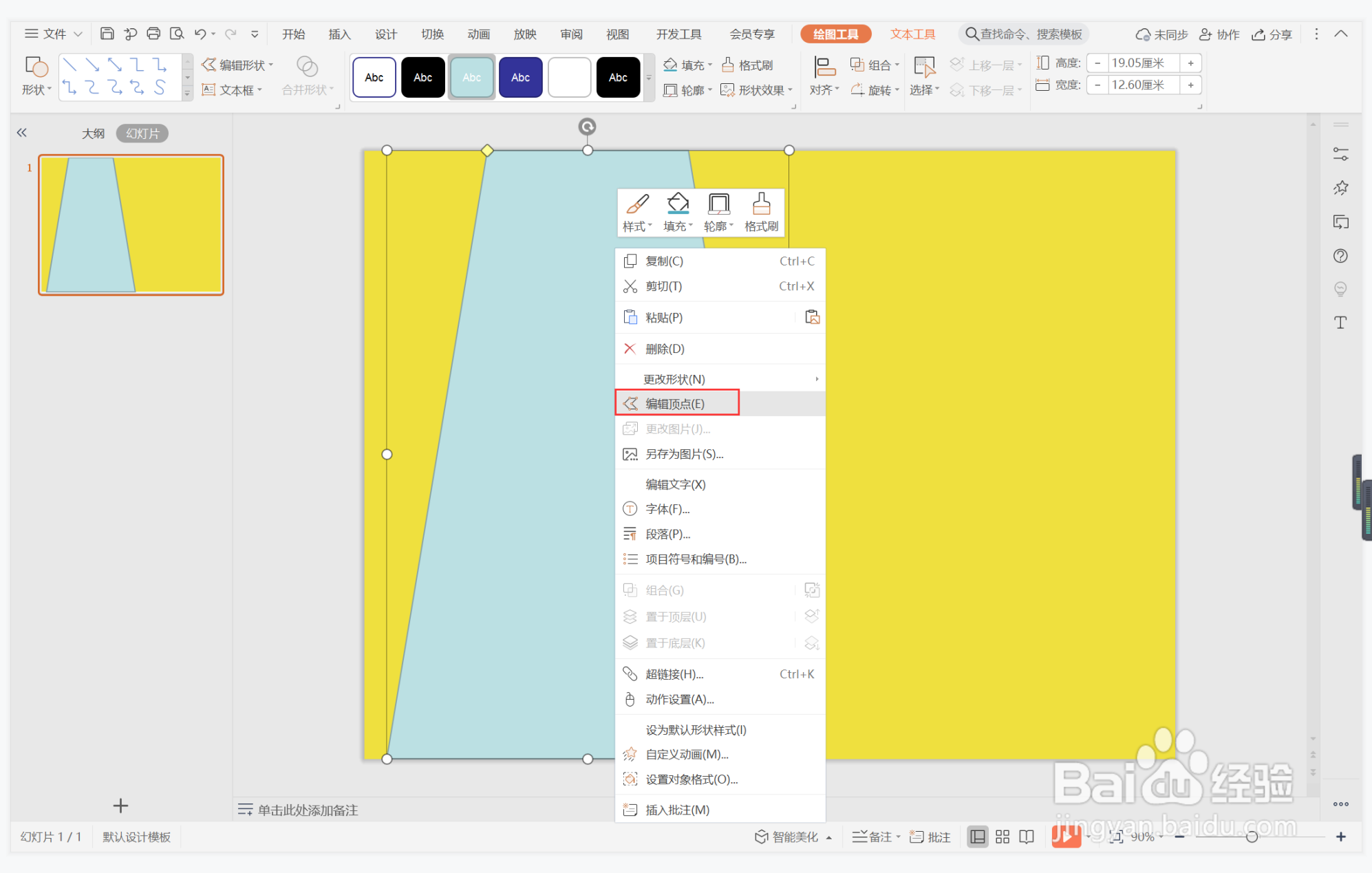
Task: Click the height input field 19.05厘米
Action: click(x=1143, y=63)
